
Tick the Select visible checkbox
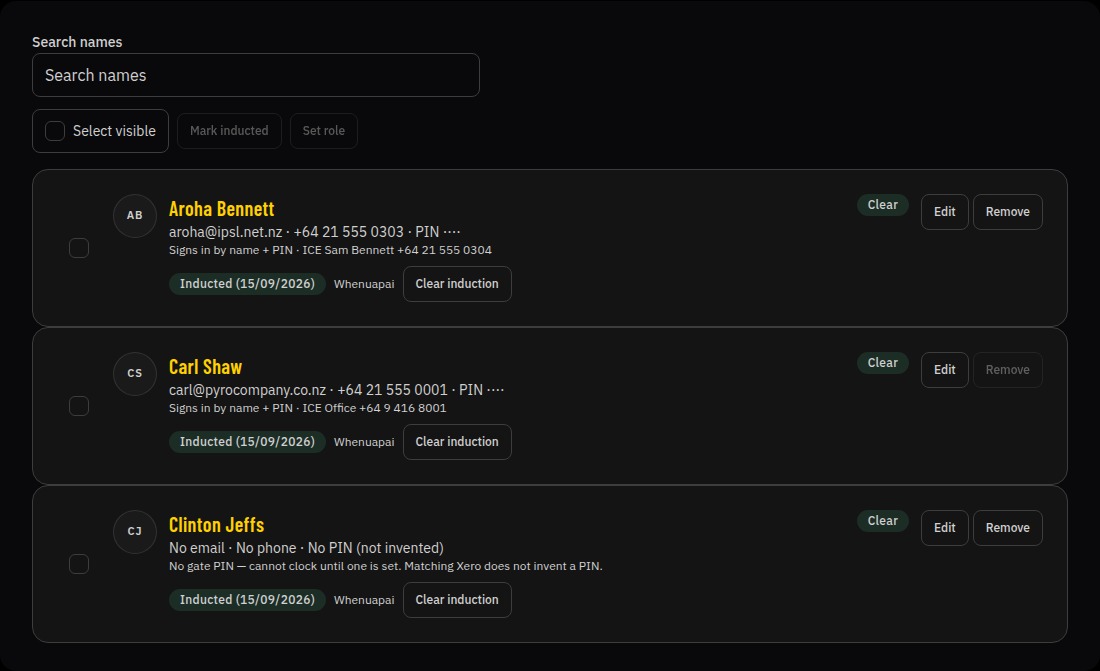55,131
